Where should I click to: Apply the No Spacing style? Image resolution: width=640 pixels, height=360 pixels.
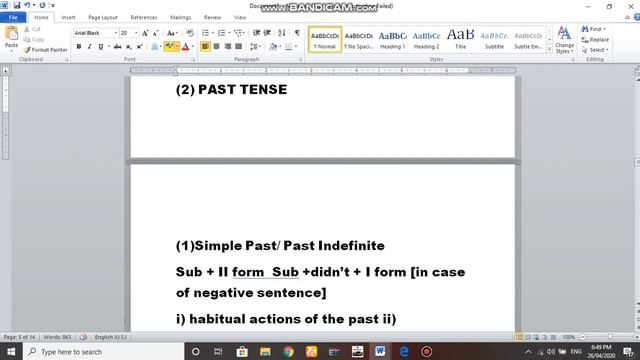pos(359,40)
